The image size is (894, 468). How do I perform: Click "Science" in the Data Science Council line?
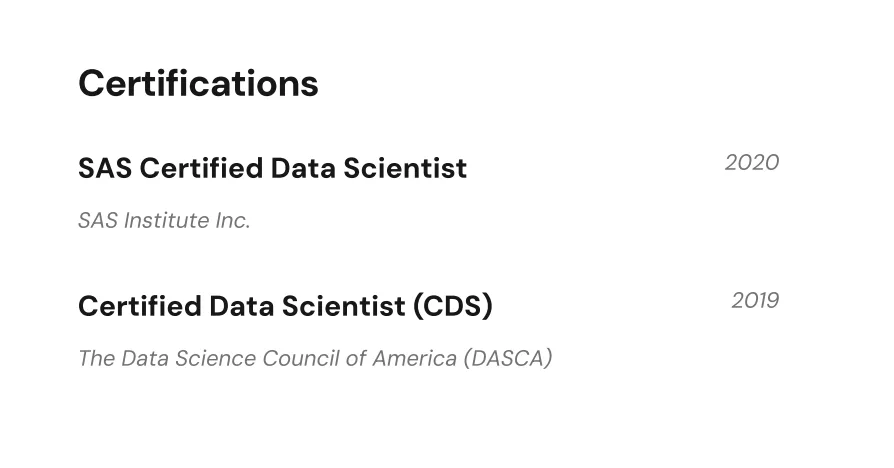pyautogui.click(x=216, y=358)
